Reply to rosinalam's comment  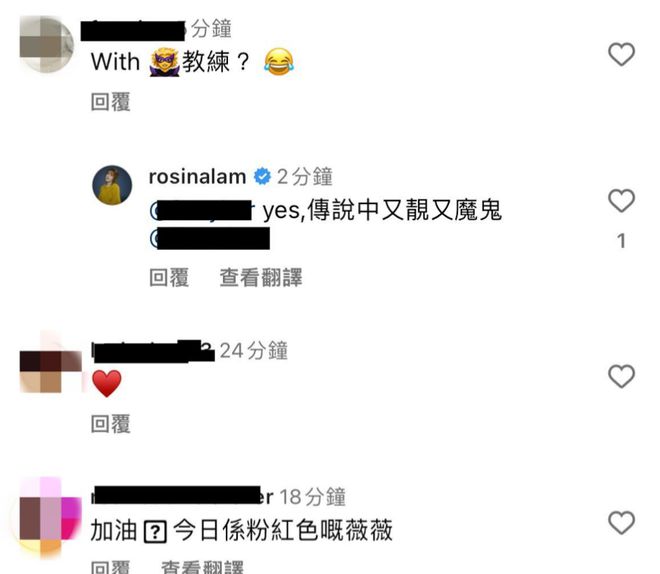pyautogui.click(x=169, y=277)
